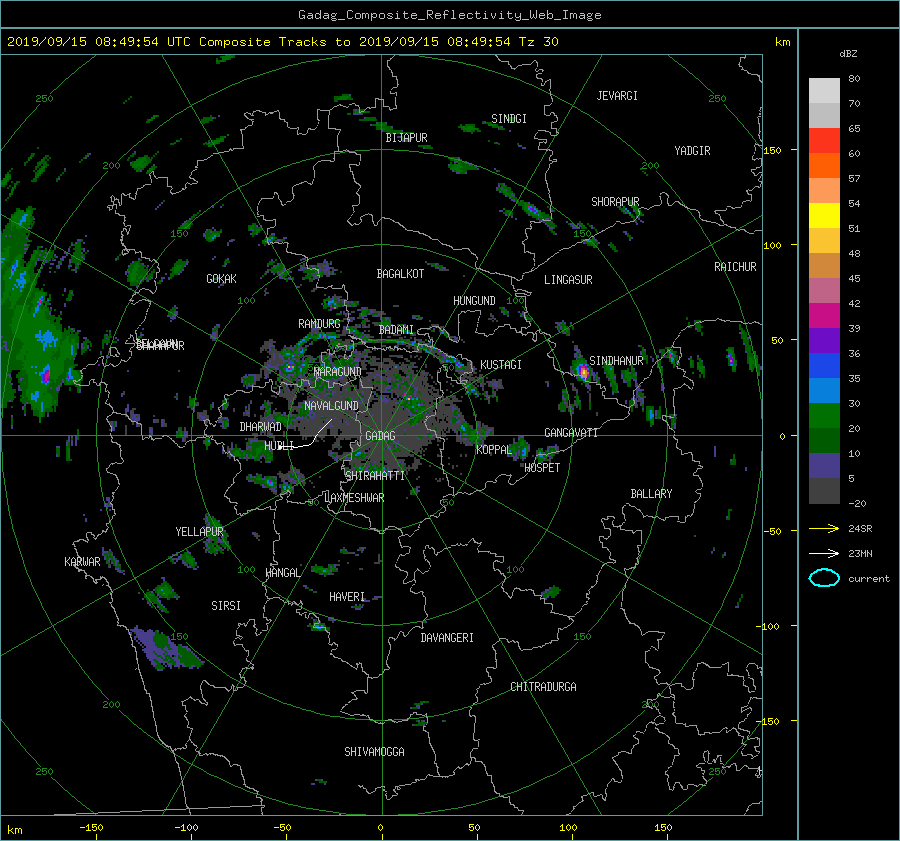Click the Gadag_Composite_Reflectivity_Web_Image title
Screen dimensions: 900x841
click(449, 15)
